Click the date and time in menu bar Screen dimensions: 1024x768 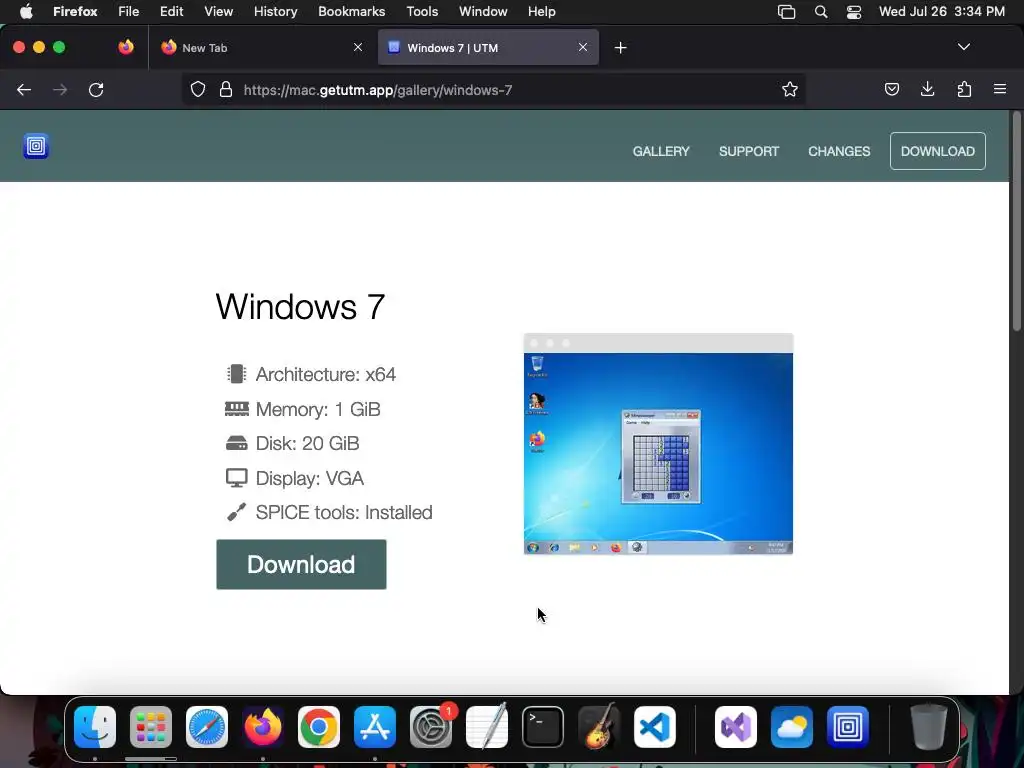941,12
